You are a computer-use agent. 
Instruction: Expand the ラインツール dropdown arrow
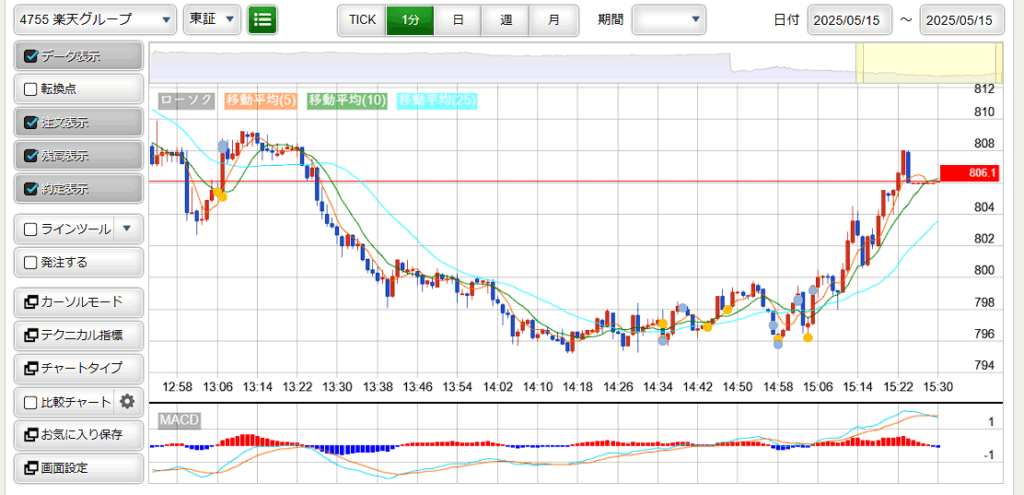click(x=127, y=229)
